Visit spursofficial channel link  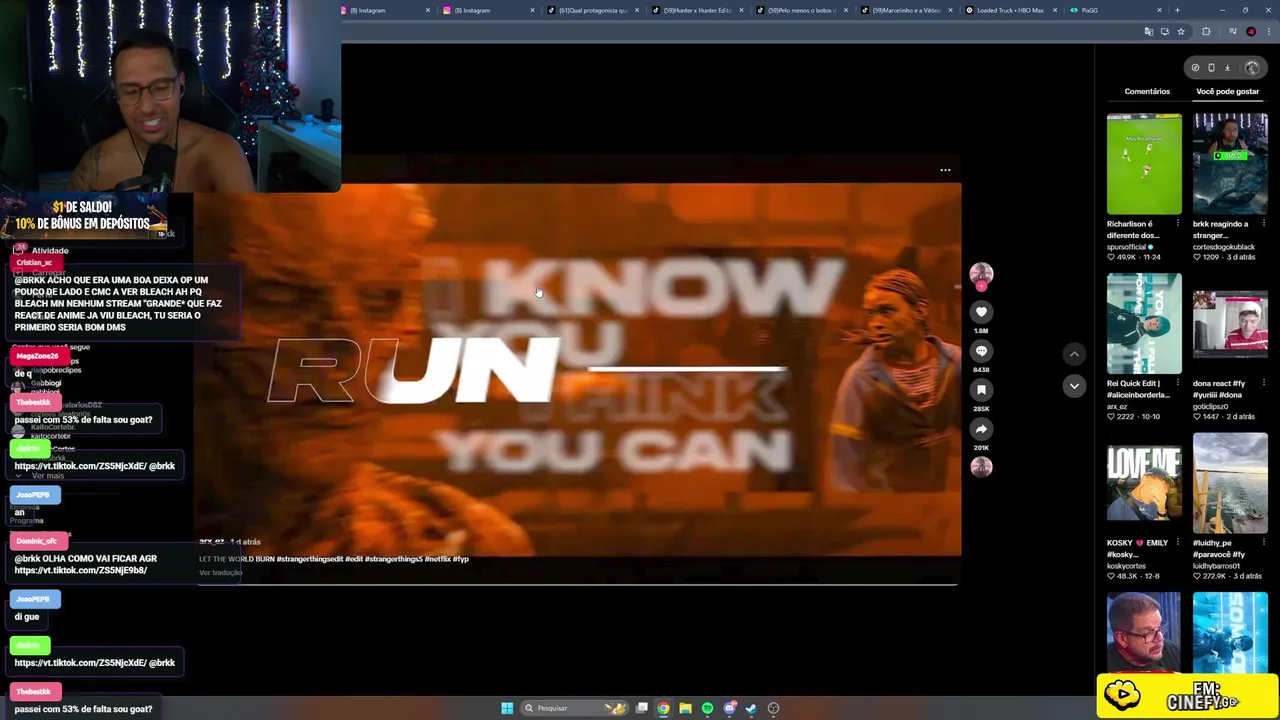[1127, 247]
